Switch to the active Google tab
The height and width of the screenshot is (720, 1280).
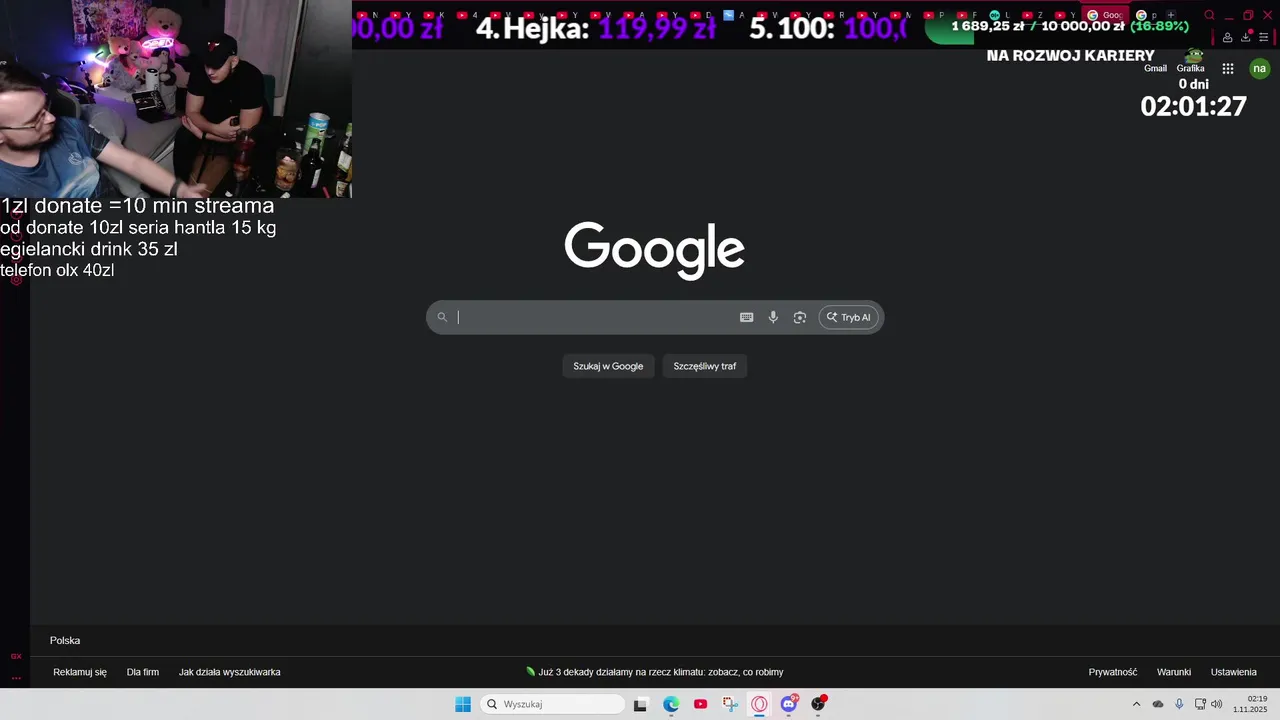[x=1105, y=15]
